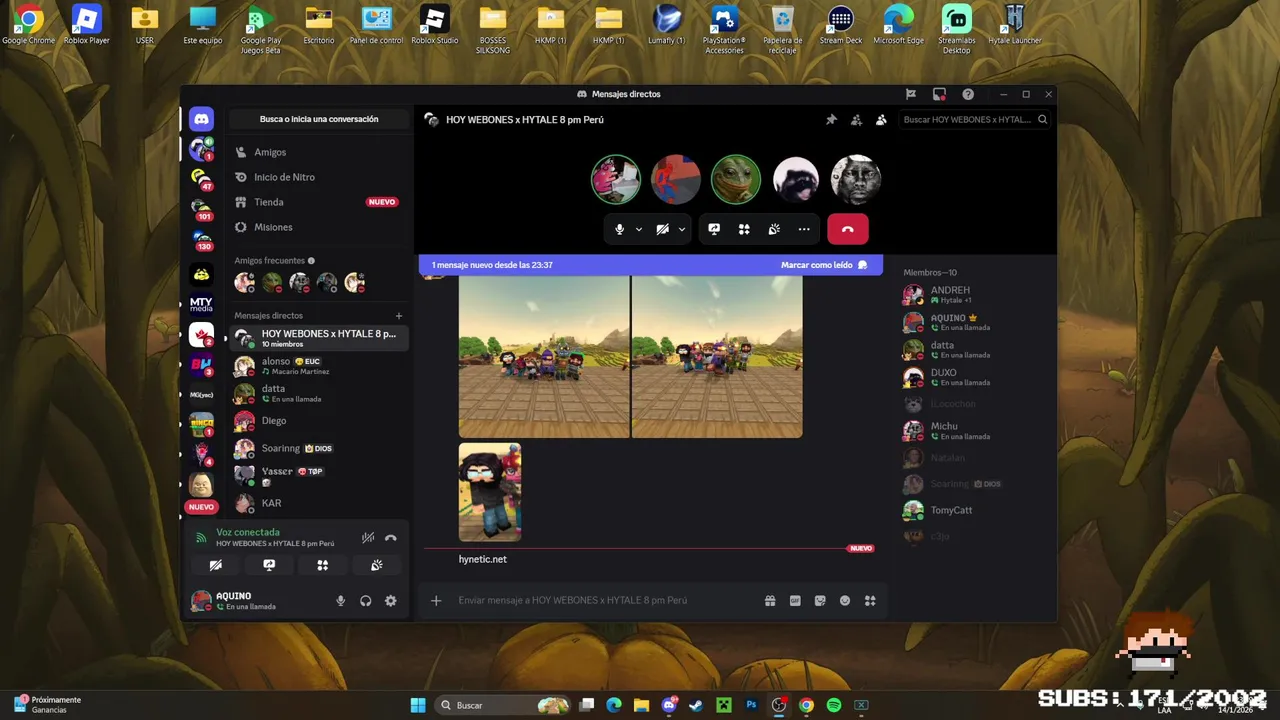Open the datta direct message
The width and height of the screenshot is (1280, 720).
pos(319,393)
